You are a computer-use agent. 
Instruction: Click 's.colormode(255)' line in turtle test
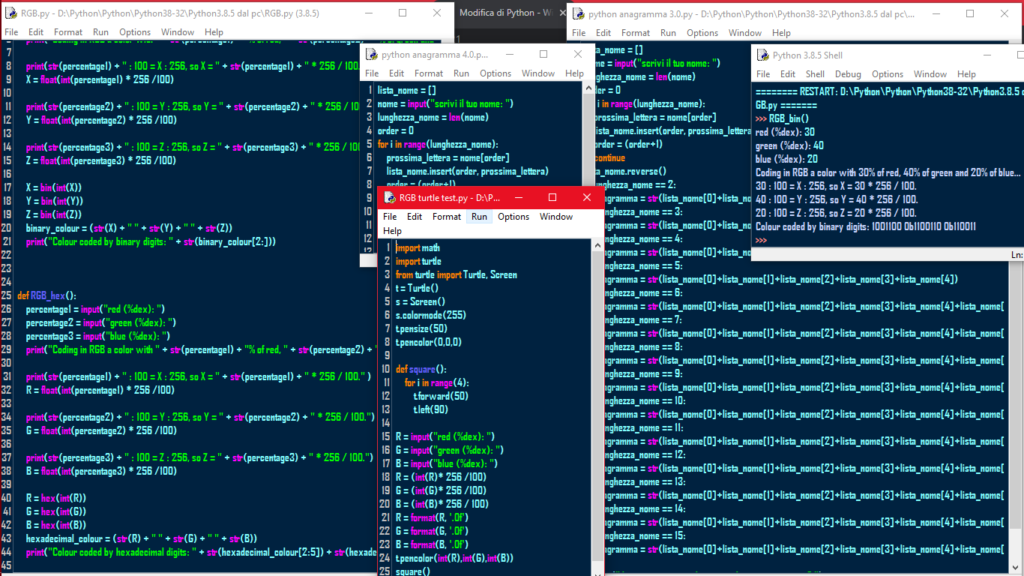430,315
